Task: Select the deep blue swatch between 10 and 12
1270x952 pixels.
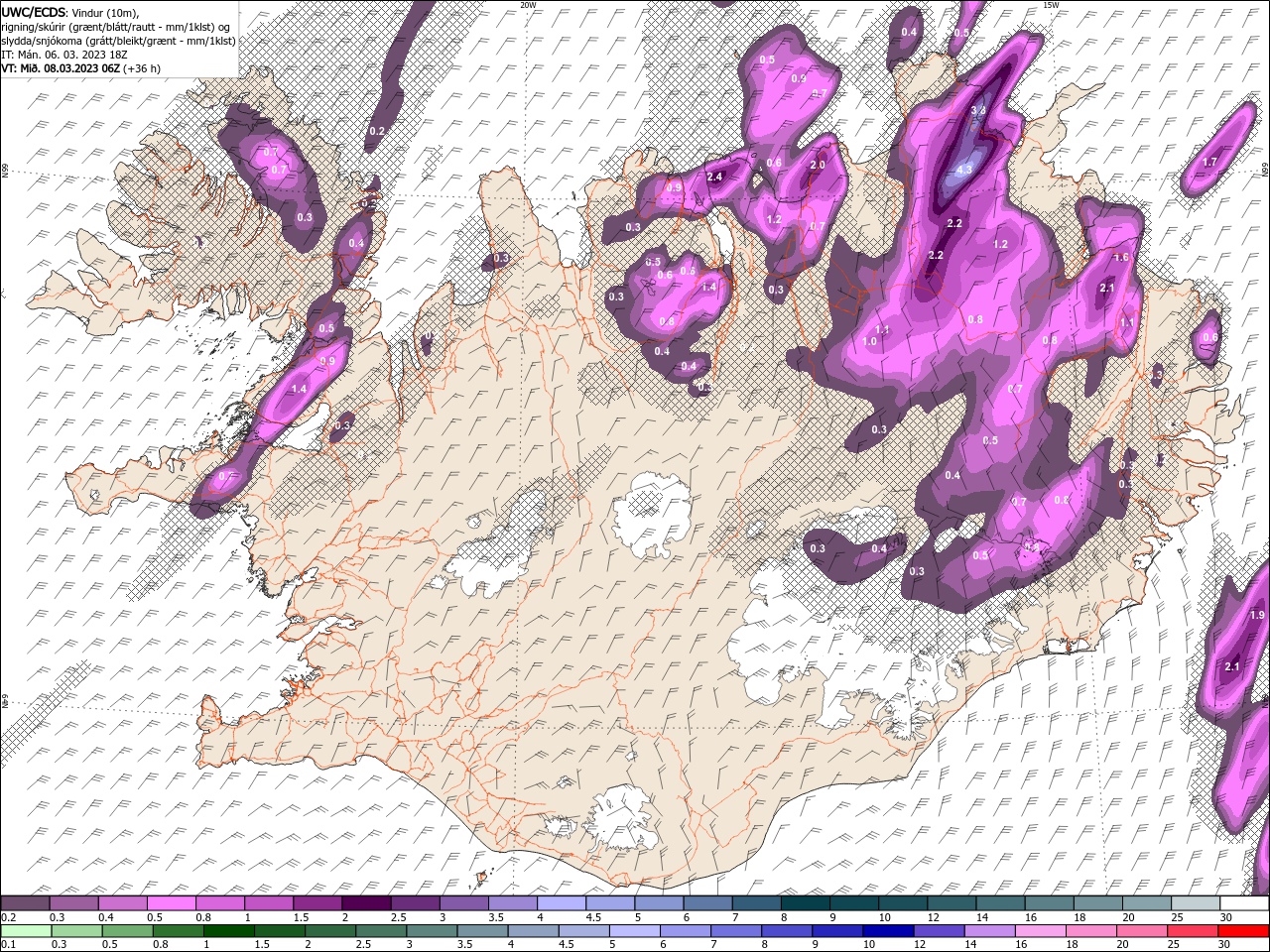Action: coord(887,931)
